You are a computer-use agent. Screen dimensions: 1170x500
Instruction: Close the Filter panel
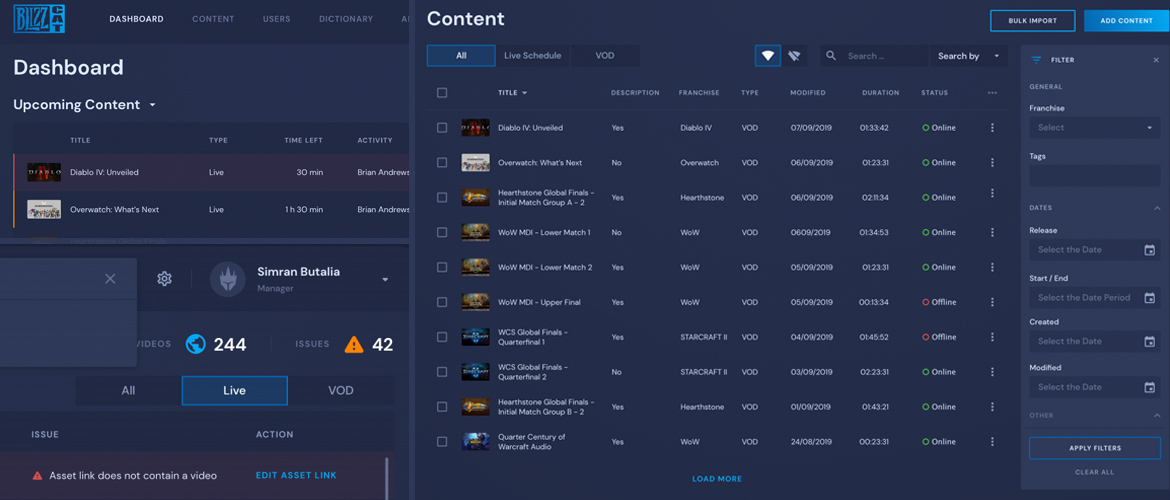pos(1156,60)
